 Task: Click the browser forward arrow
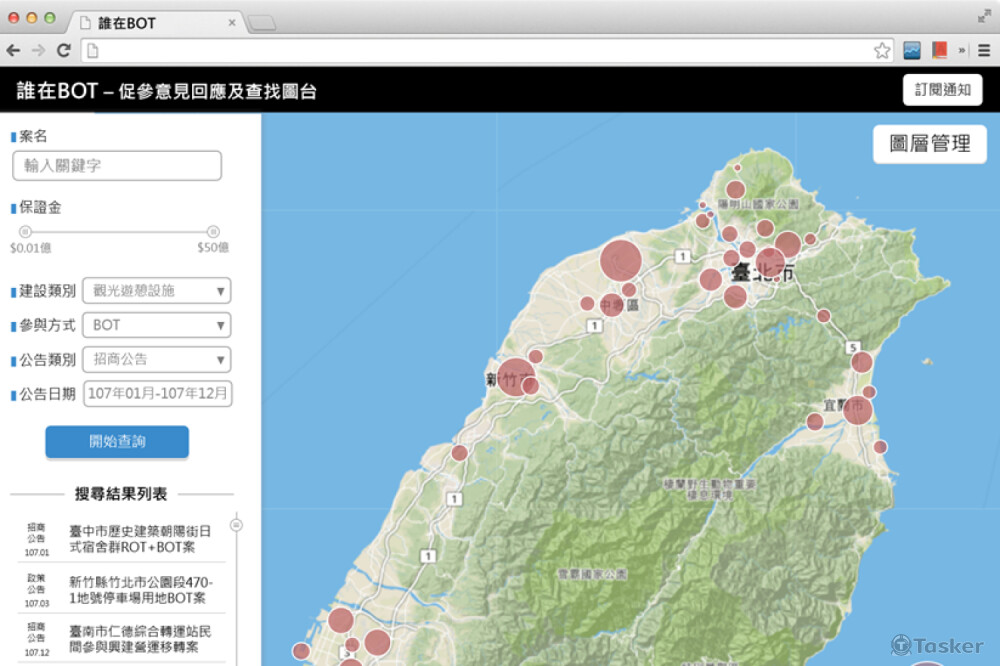coord(38,50)
